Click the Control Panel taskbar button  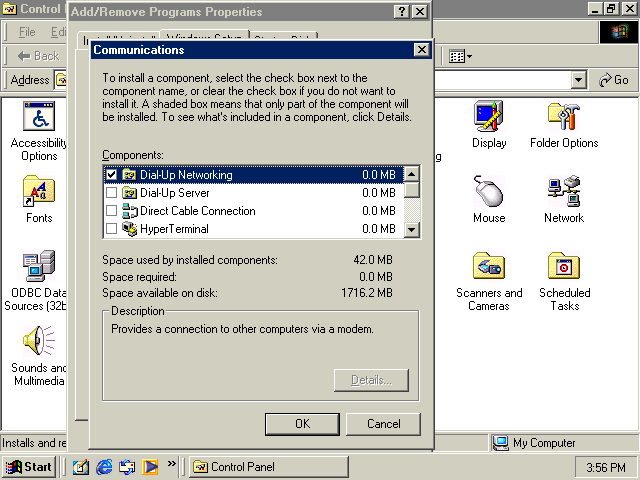[269, 467]
